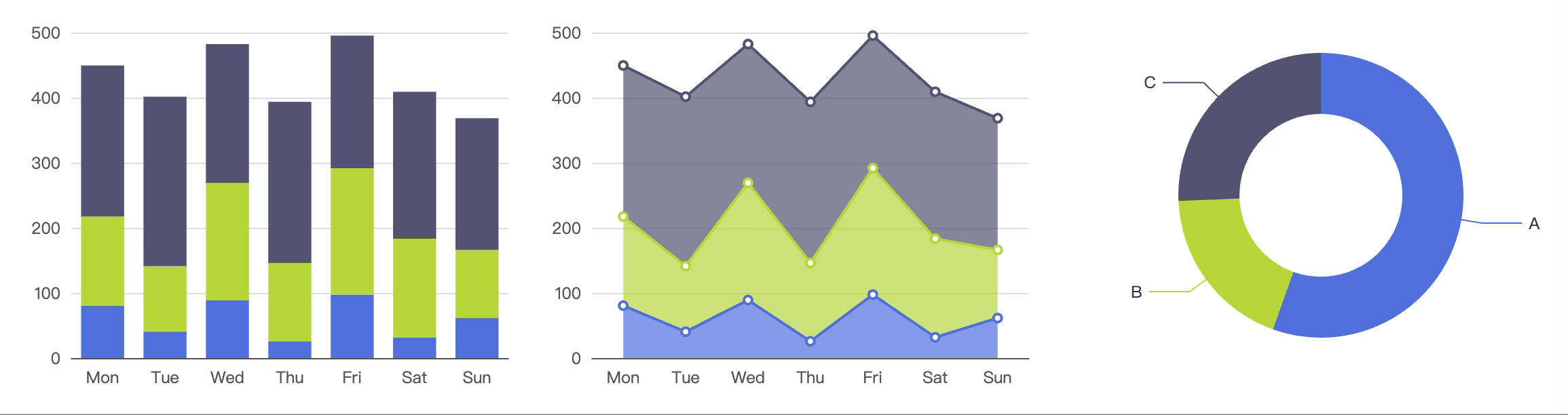Click Sunday's blue bar segment

tap(477, 338)
